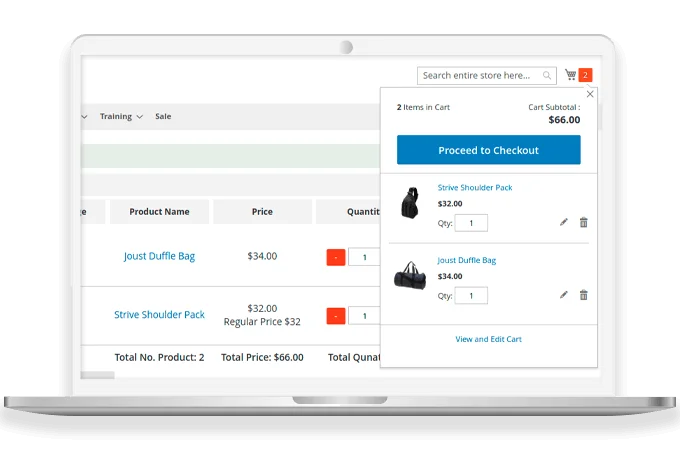
Task: Expand the Training menu
Action: coord(121,116)
